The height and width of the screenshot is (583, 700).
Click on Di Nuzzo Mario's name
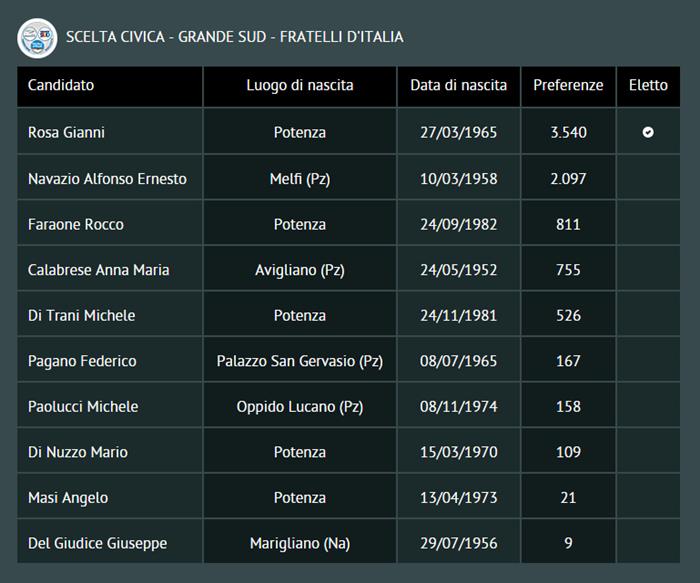pyautogui.click(x=78, y=452)
